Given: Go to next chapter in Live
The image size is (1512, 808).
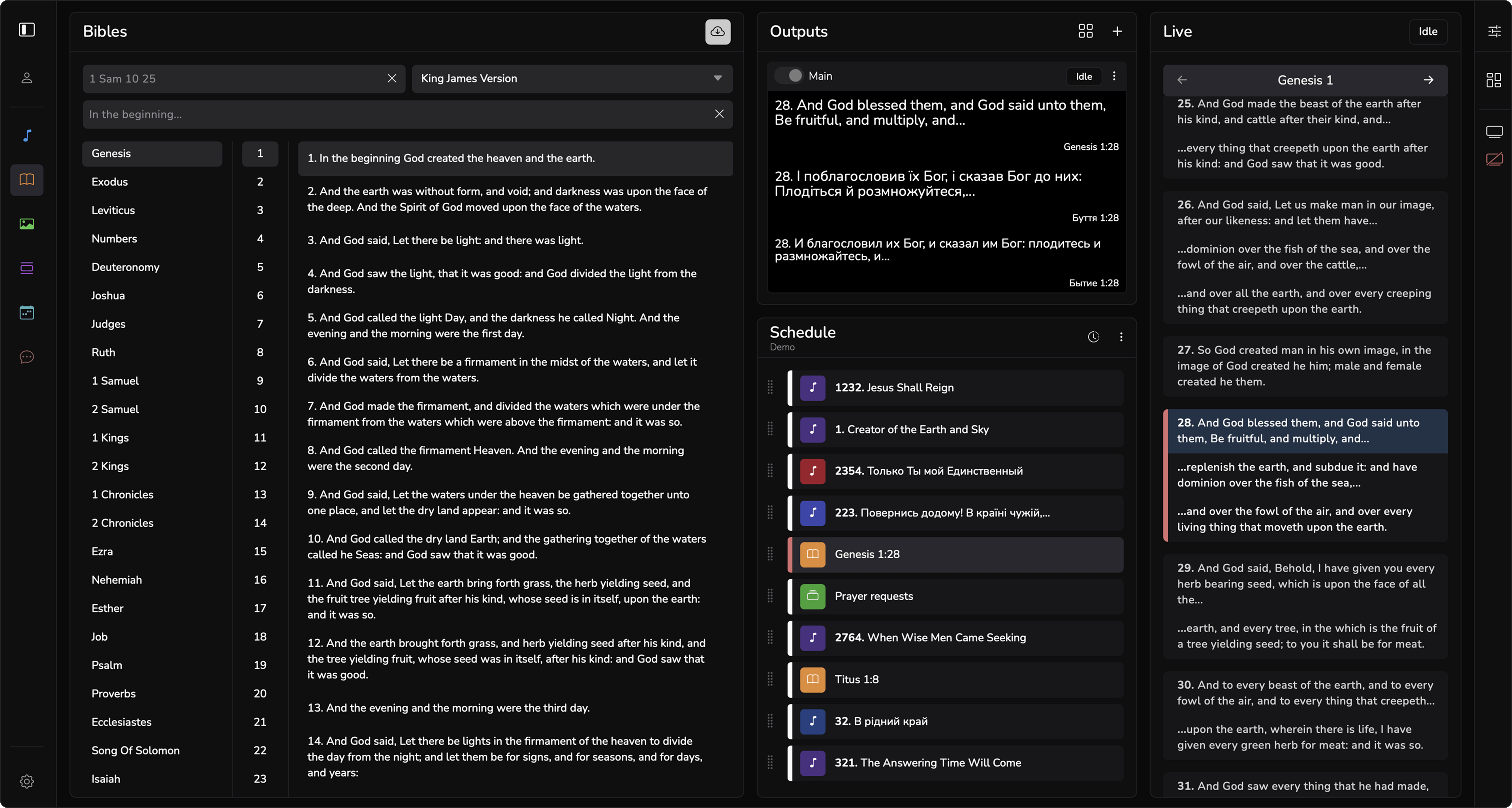Looking at the screenshot, I should (x=1429, y=80).
